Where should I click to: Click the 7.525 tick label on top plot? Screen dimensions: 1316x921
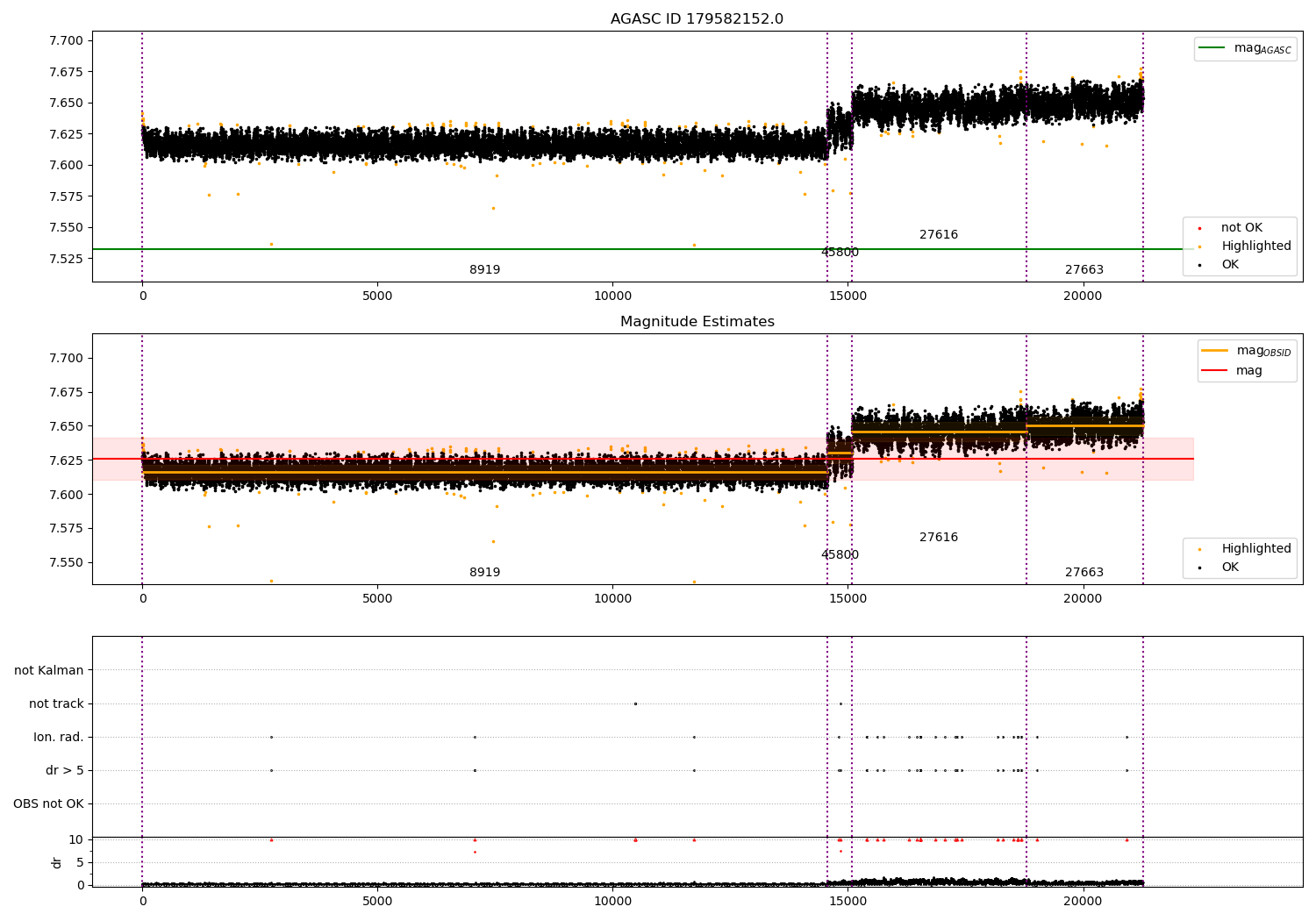point(65,259)
